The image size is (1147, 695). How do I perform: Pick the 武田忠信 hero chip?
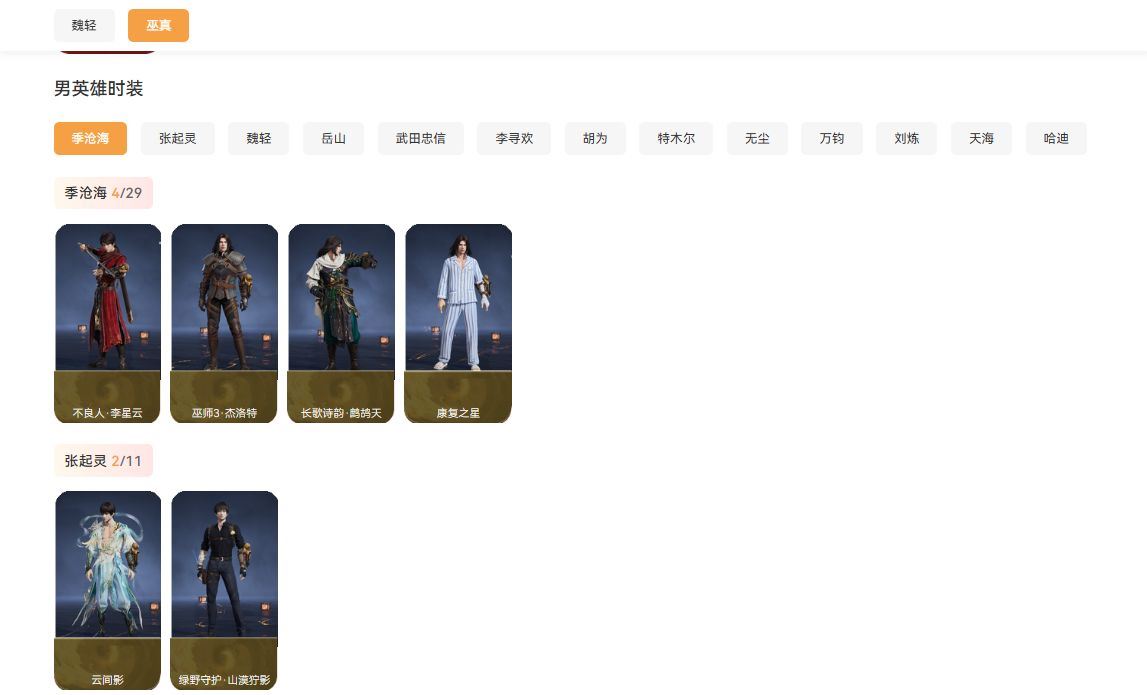point(421,138)
